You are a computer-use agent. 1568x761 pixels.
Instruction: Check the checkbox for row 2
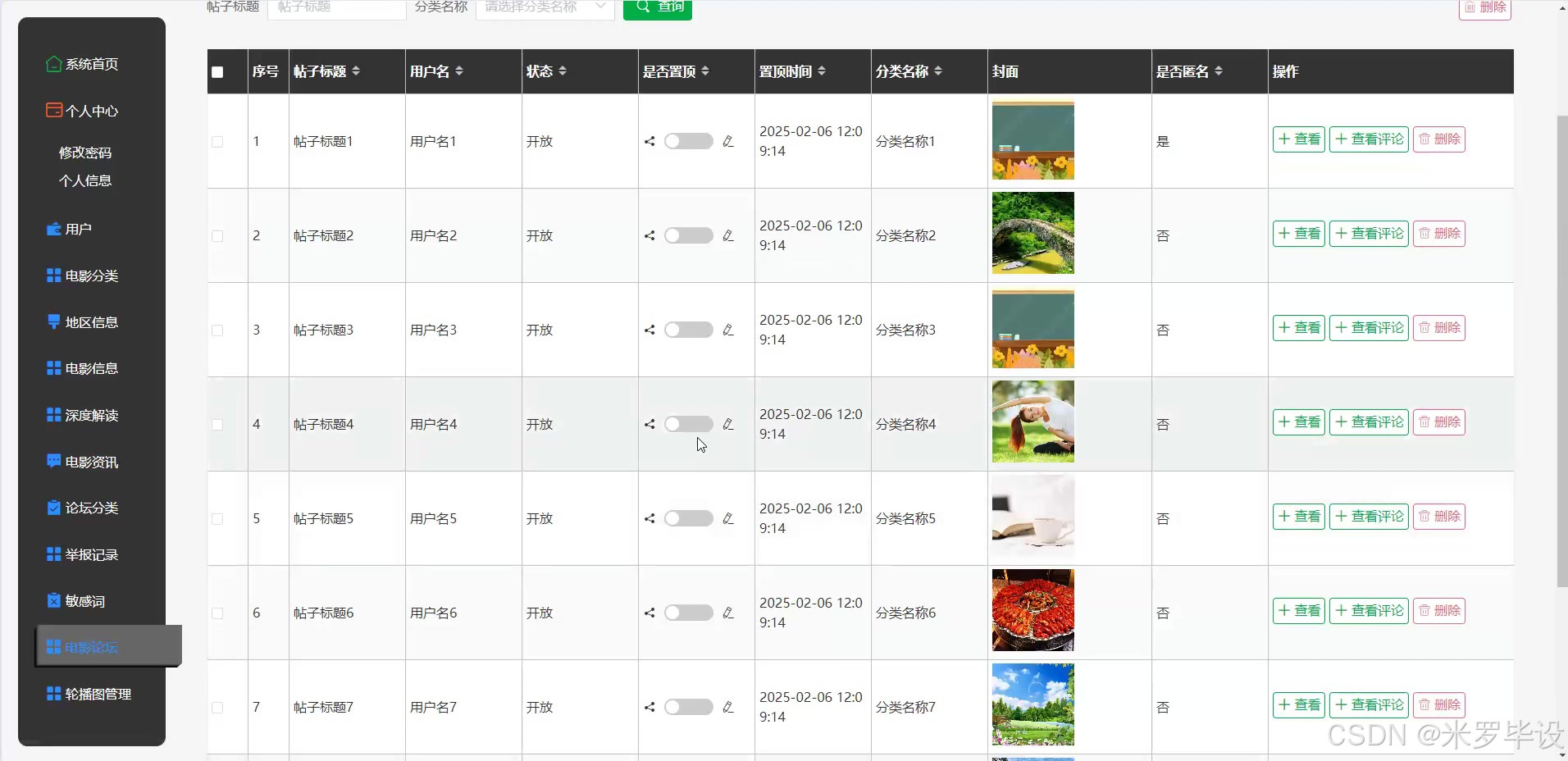coord(217,236)
